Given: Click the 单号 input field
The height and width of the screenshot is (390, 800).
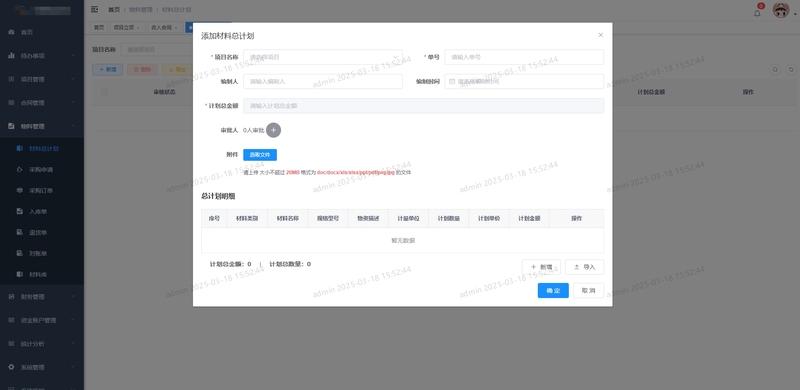Looking at the screenshot, I should click(x=524, y=57).
